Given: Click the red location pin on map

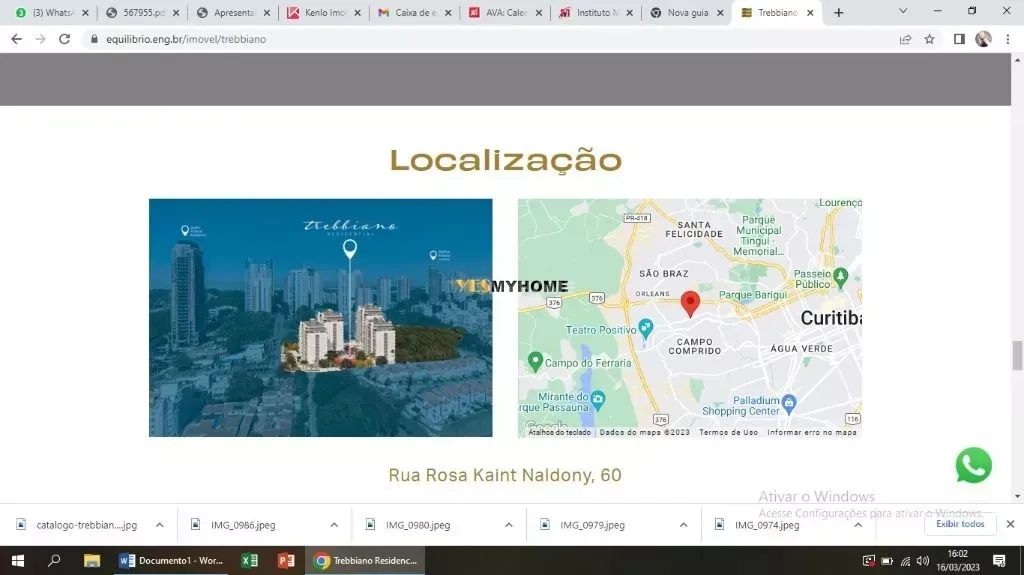Looking at the screenshot, I should point(690,304).
